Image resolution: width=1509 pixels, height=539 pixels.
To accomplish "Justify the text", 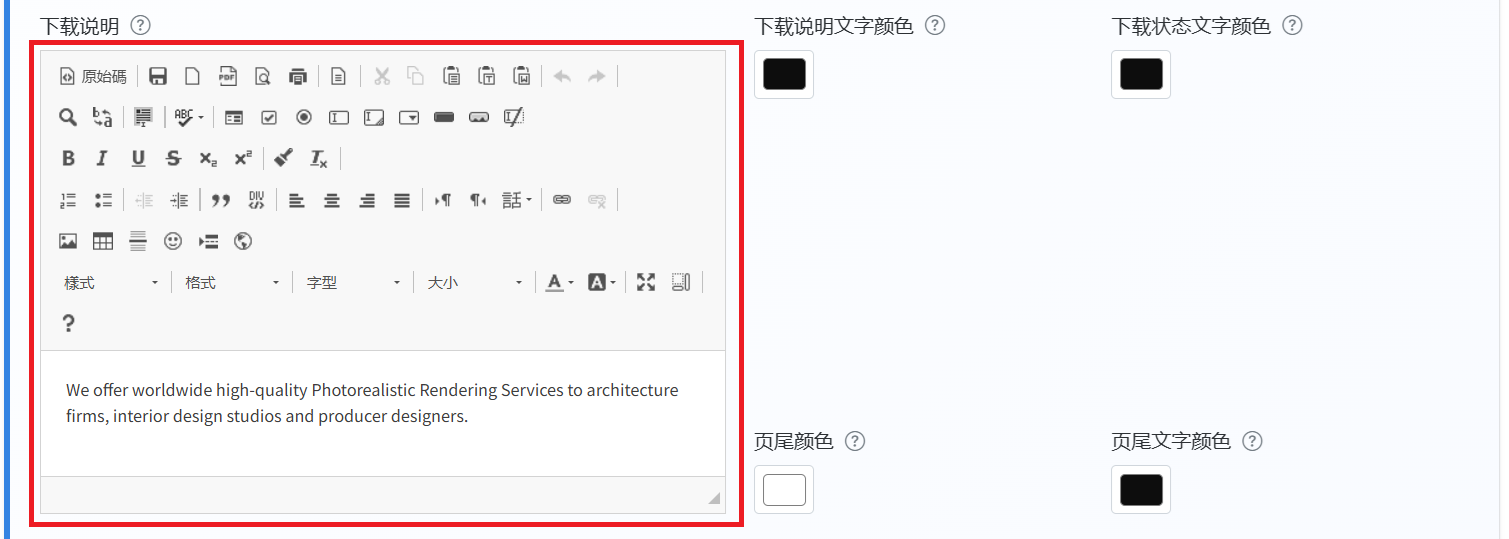I will pos(402,200).
